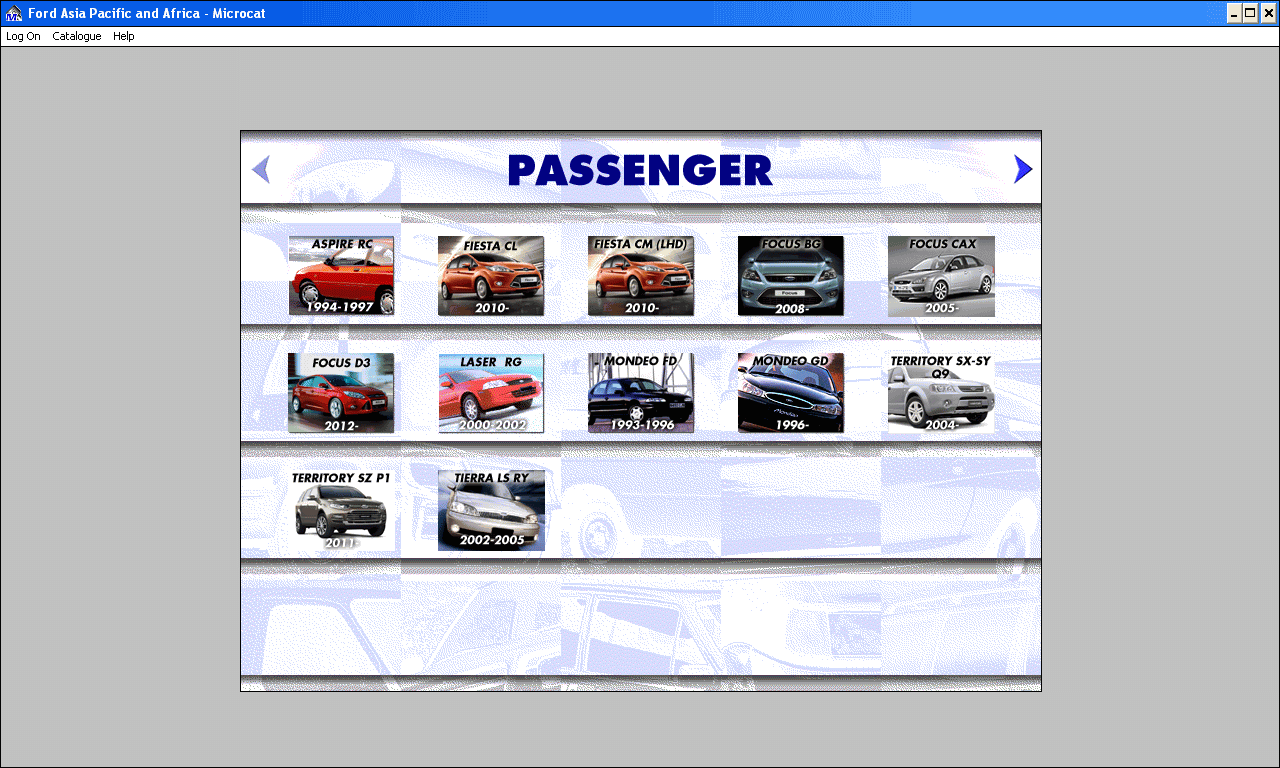Screen dimensions: 1280x768
Task: Open the Log On menu
Action: [x=22, y=36]
